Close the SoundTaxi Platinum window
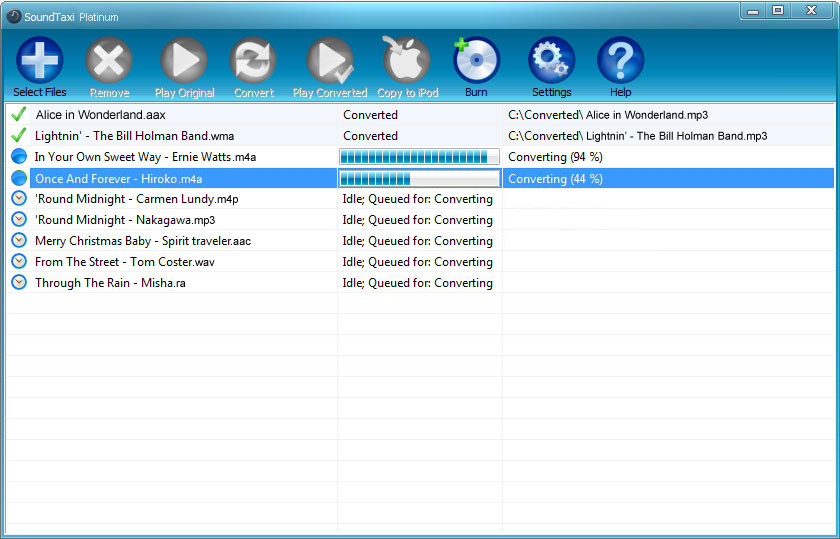This screenshot has width=840, height=539. [x=812, y=11]
